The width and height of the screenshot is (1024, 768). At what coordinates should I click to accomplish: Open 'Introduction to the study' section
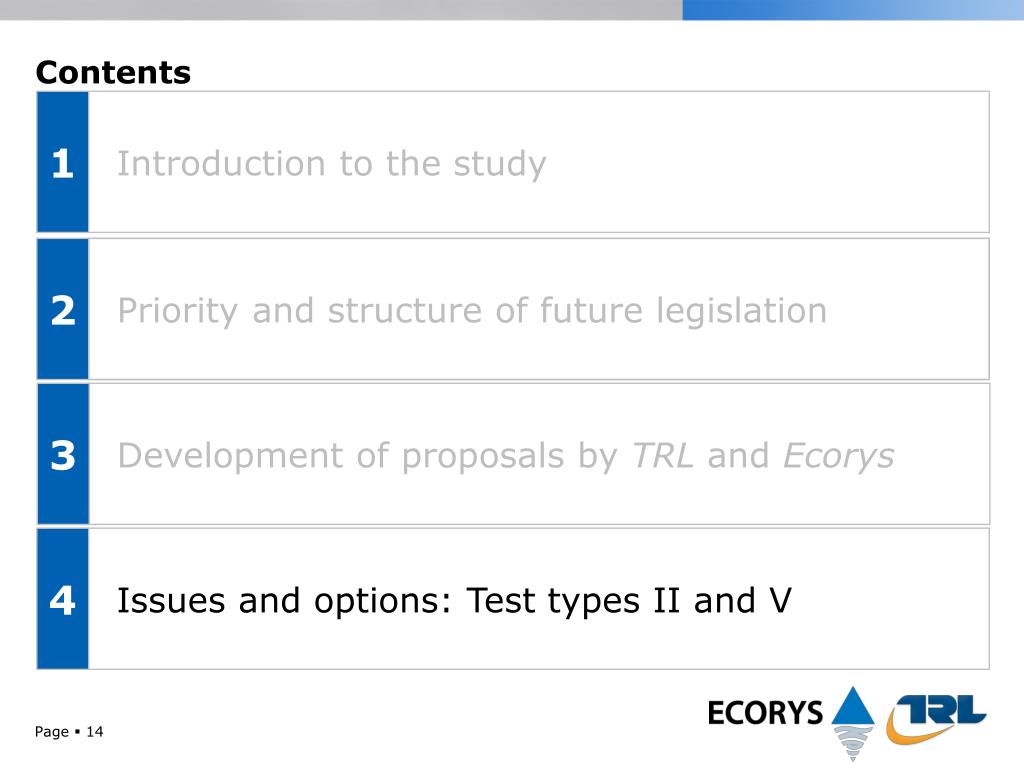coord(331,163)
